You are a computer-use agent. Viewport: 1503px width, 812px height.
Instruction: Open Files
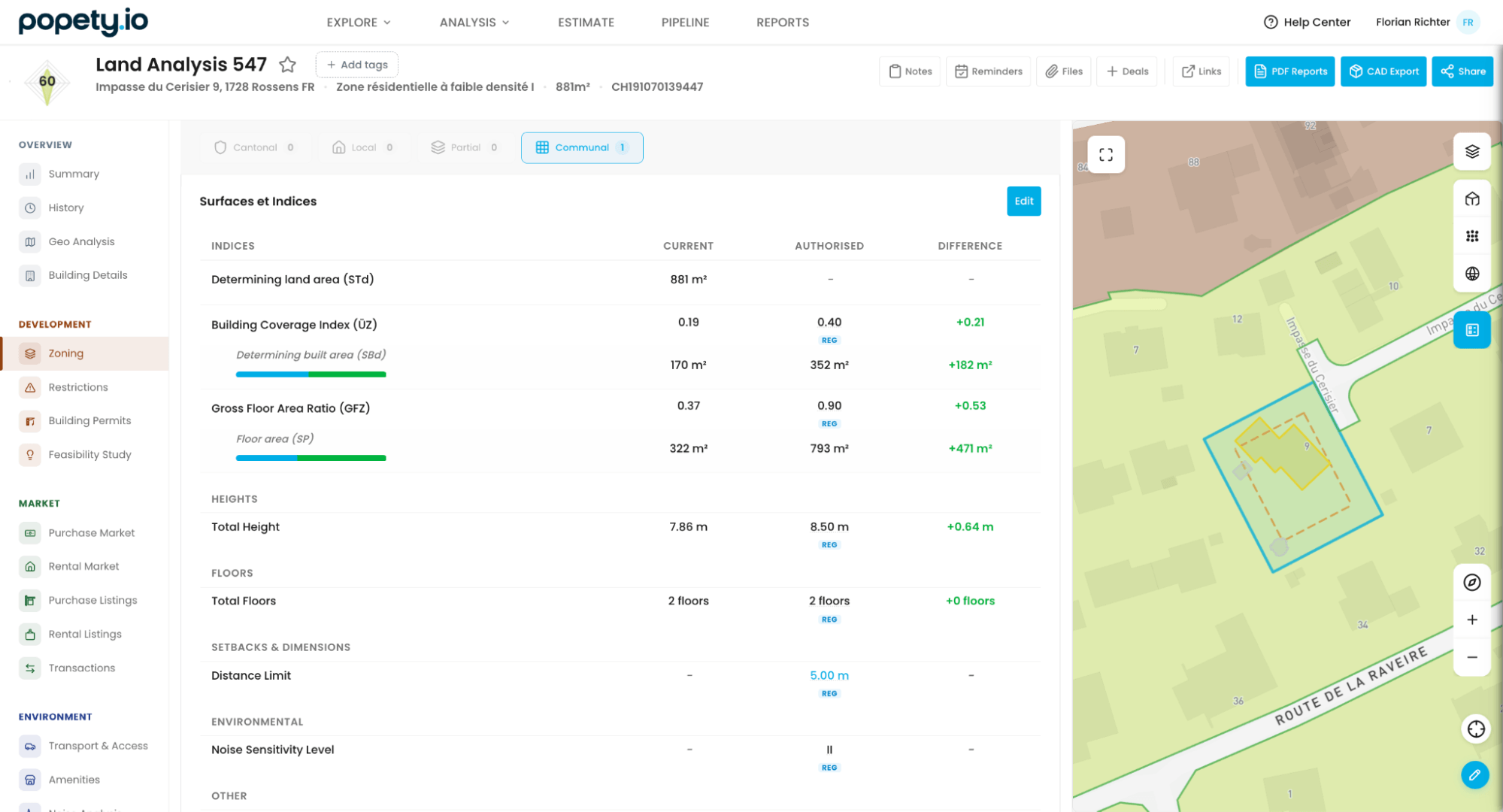tap(1064, 71)
